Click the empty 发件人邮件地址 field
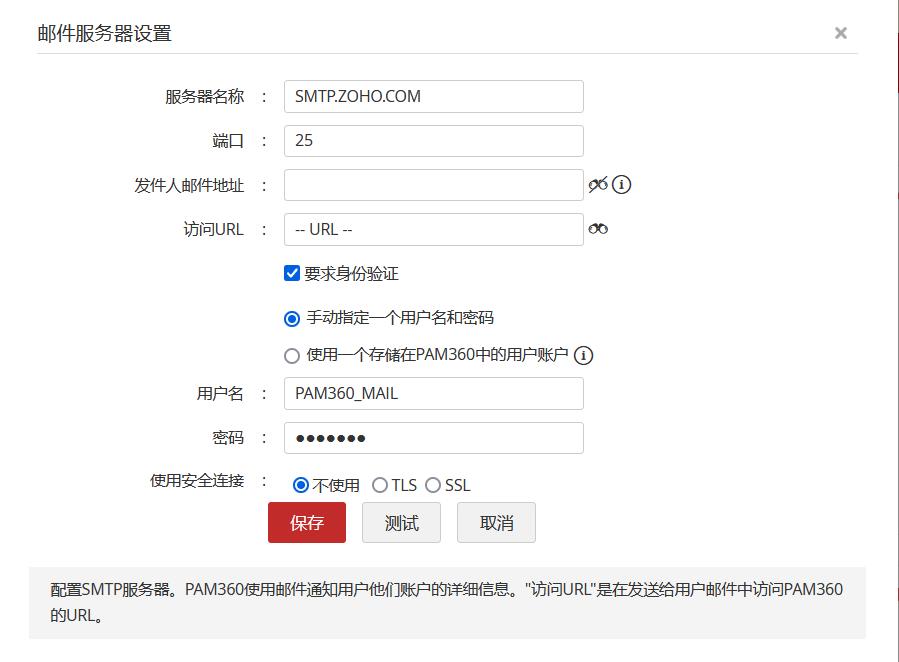Viewport: 899px width, 662px height. coord(433,185)
